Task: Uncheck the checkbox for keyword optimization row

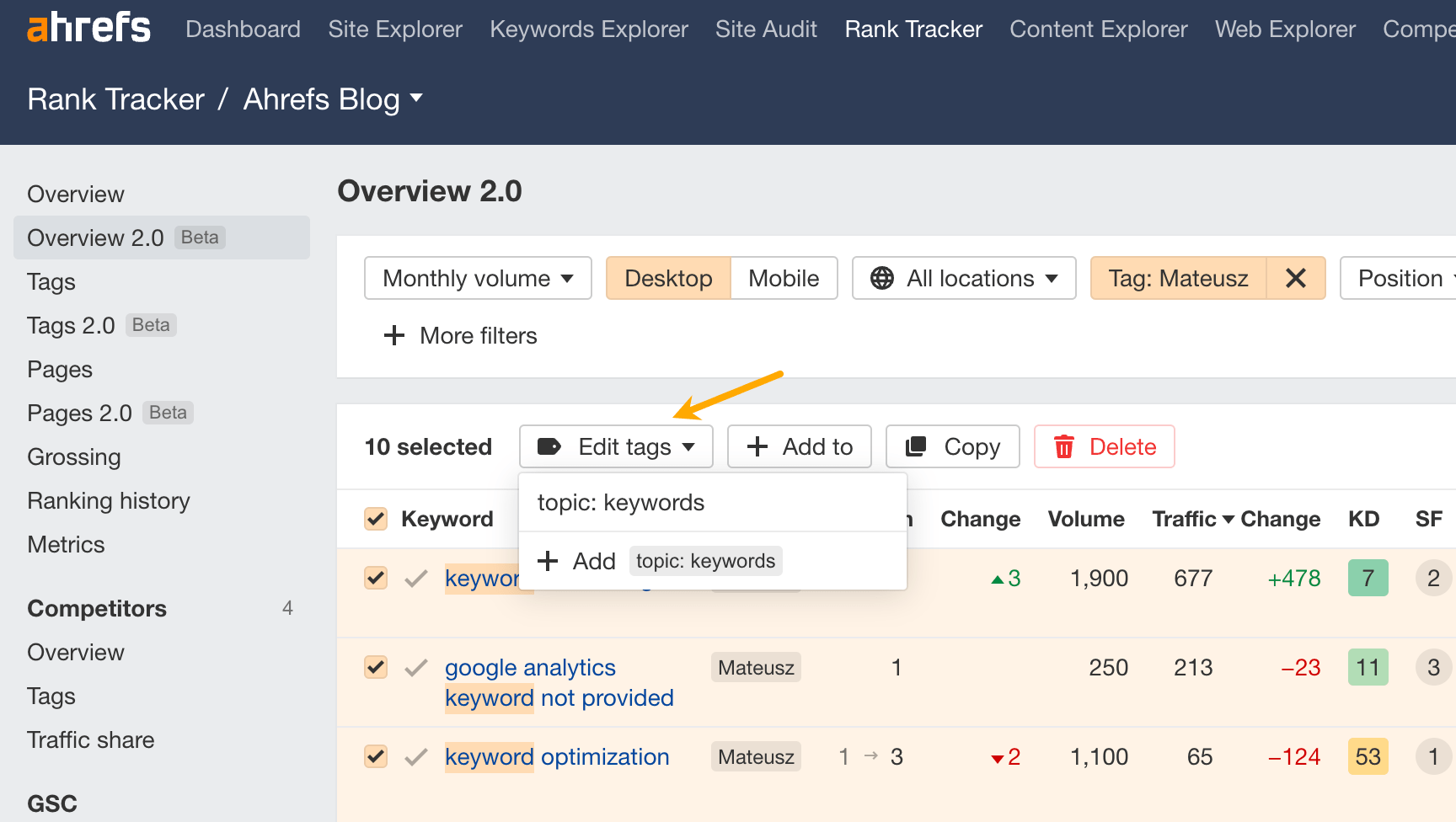Action: [x=375, y=756]
